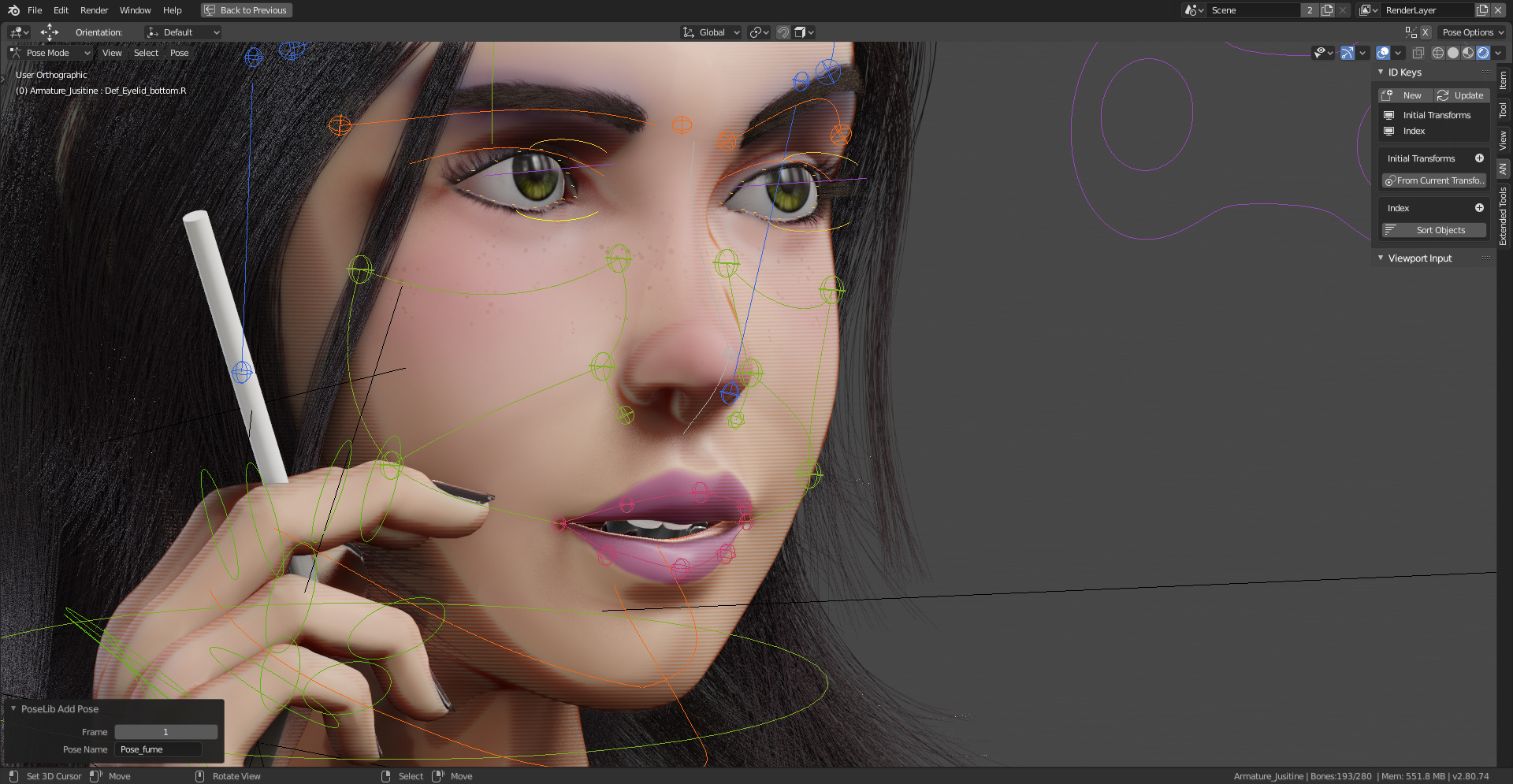Open the Window menu
The width and height of the screenshot is (1513, 784).
(x=135, y=10)
